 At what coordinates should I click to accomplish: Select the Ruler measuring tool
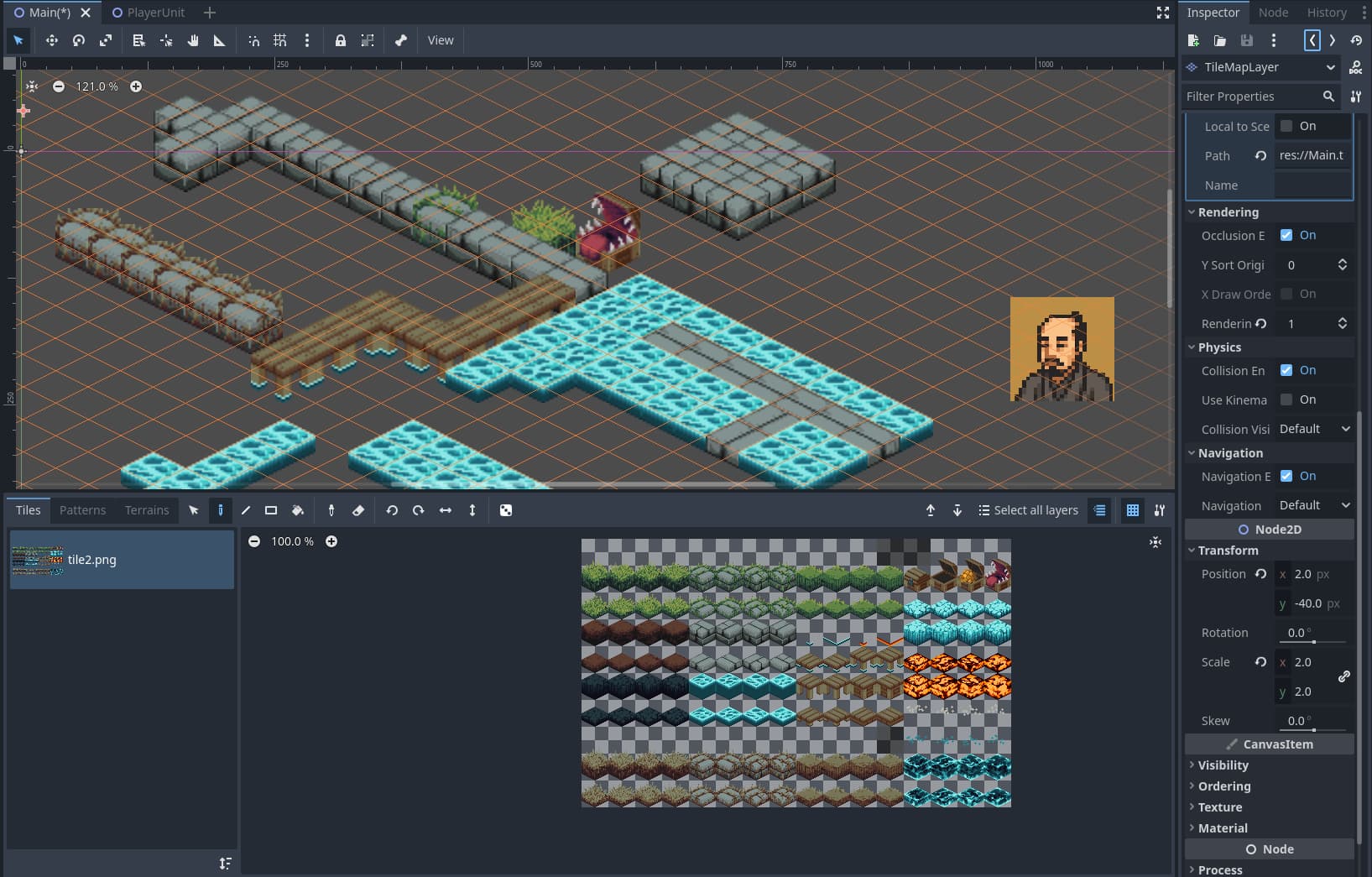point(219,40)
